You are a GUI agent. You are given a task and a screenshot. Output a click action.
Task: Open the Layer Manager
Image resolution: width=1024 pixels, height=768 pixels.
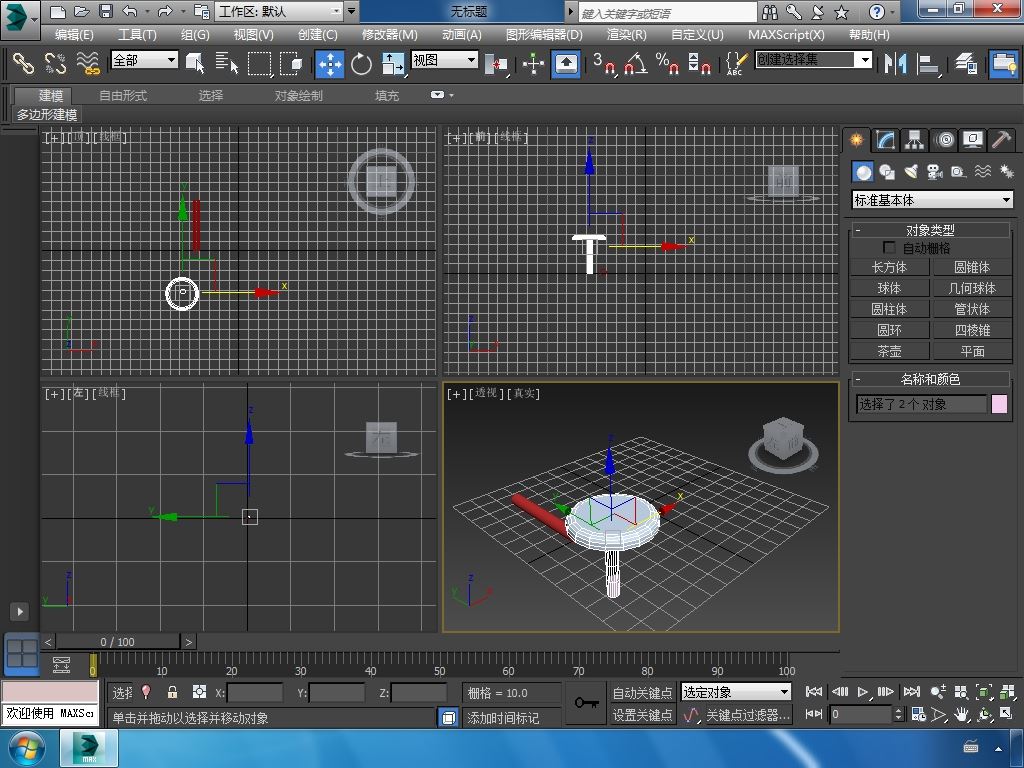click(x=966, y=63)
